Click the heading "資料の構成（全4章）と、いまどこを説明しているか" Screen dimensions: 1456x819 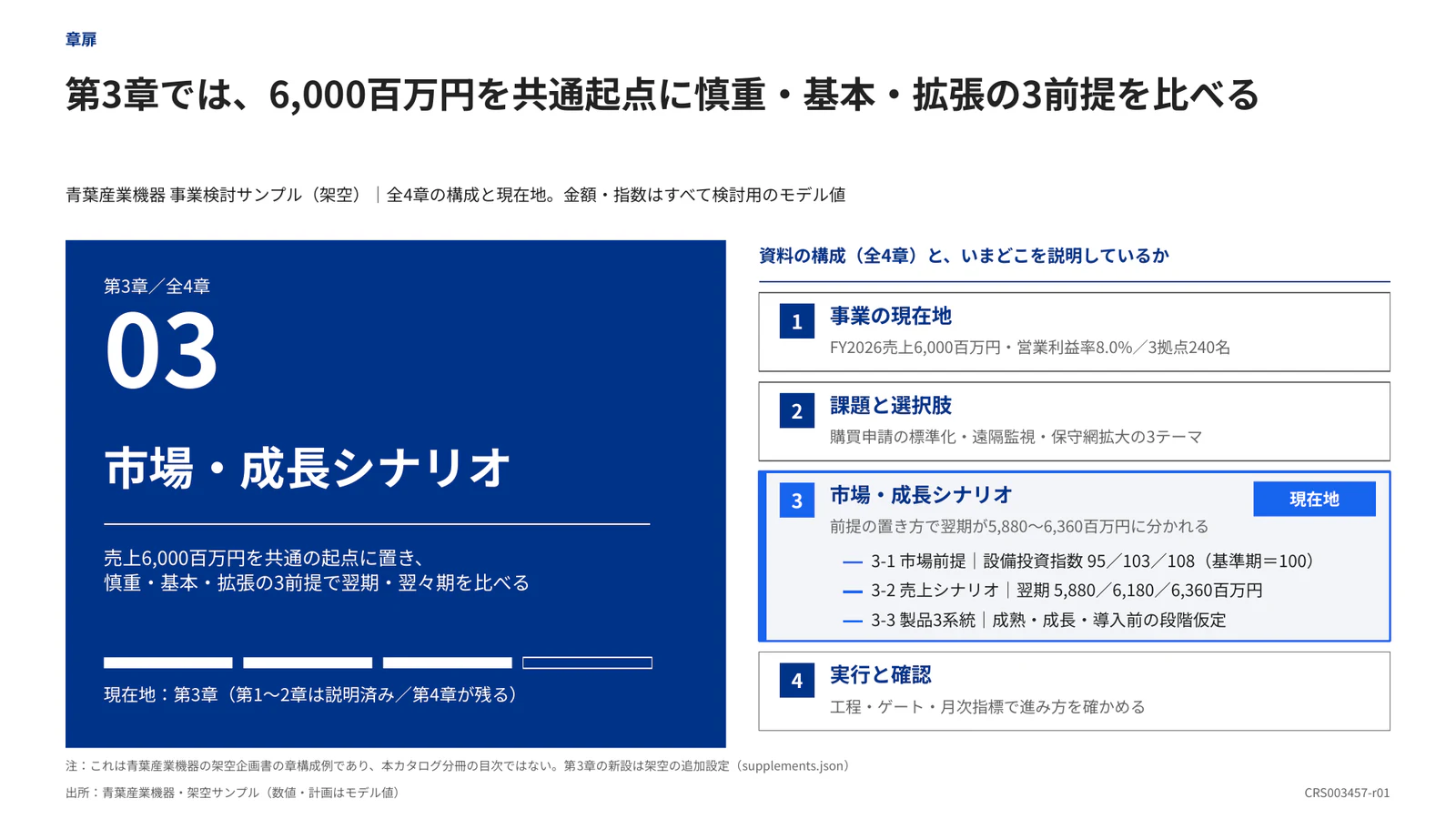coord(964,256)
